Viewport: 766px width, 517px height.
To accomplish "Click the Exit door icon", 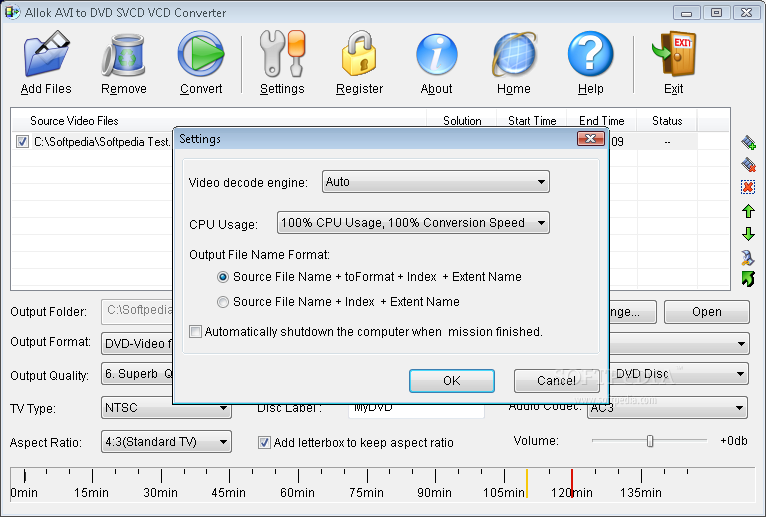I will 674,54.
